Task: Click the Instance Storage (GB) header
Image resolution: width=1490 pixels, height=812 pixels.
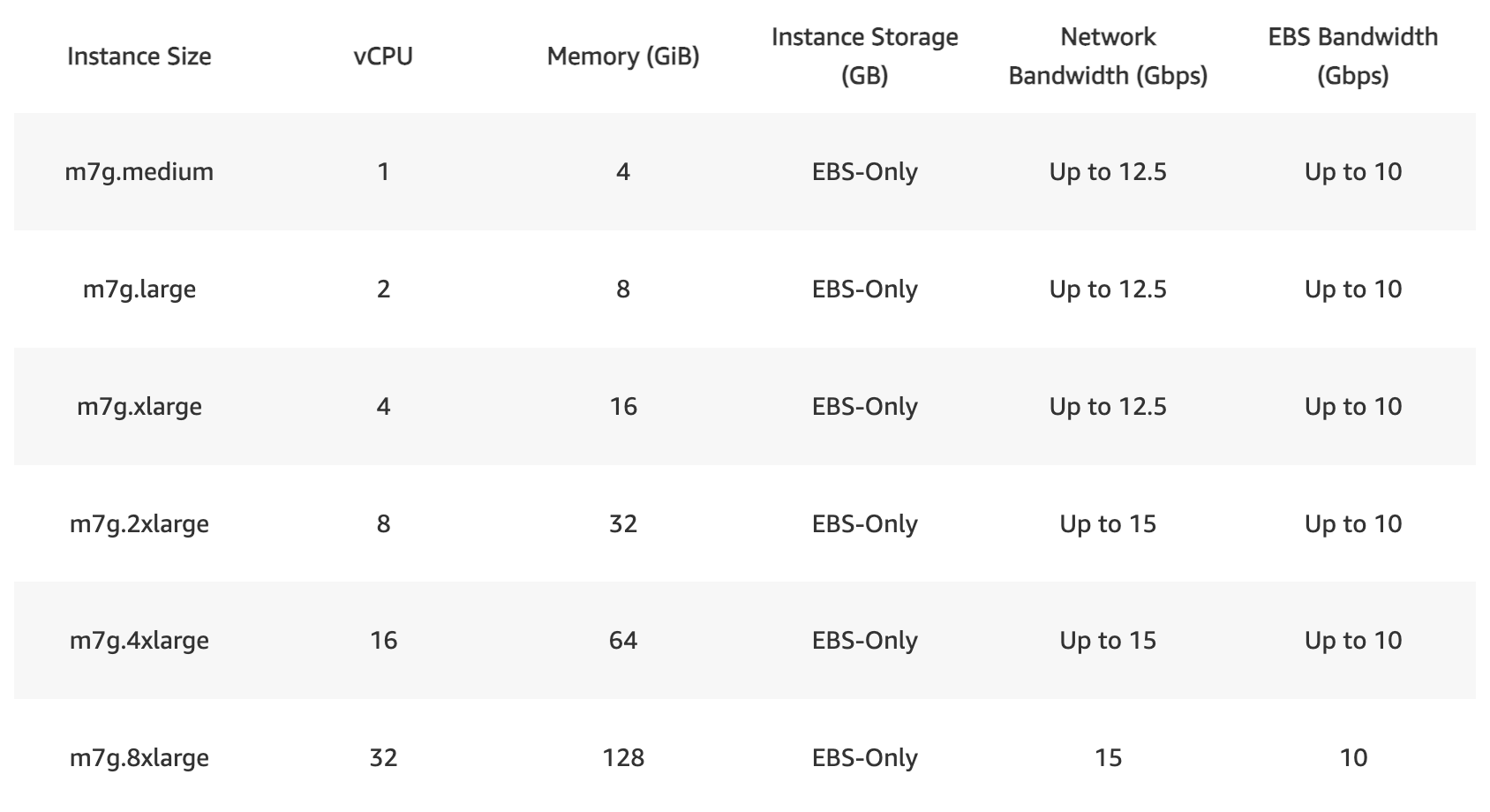Action: (x=864, y=56)
